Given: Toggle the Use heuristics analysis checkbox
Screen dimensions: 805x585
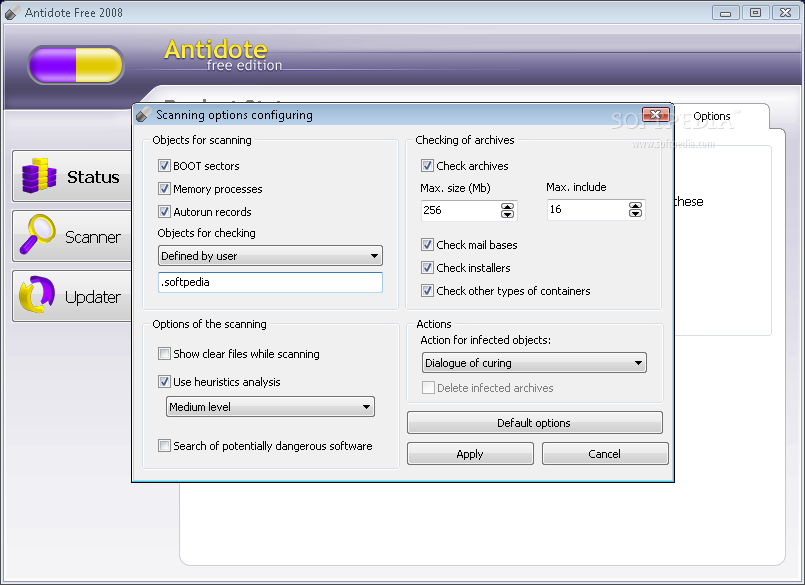Looking at the screenshot, I should point(164,382).
